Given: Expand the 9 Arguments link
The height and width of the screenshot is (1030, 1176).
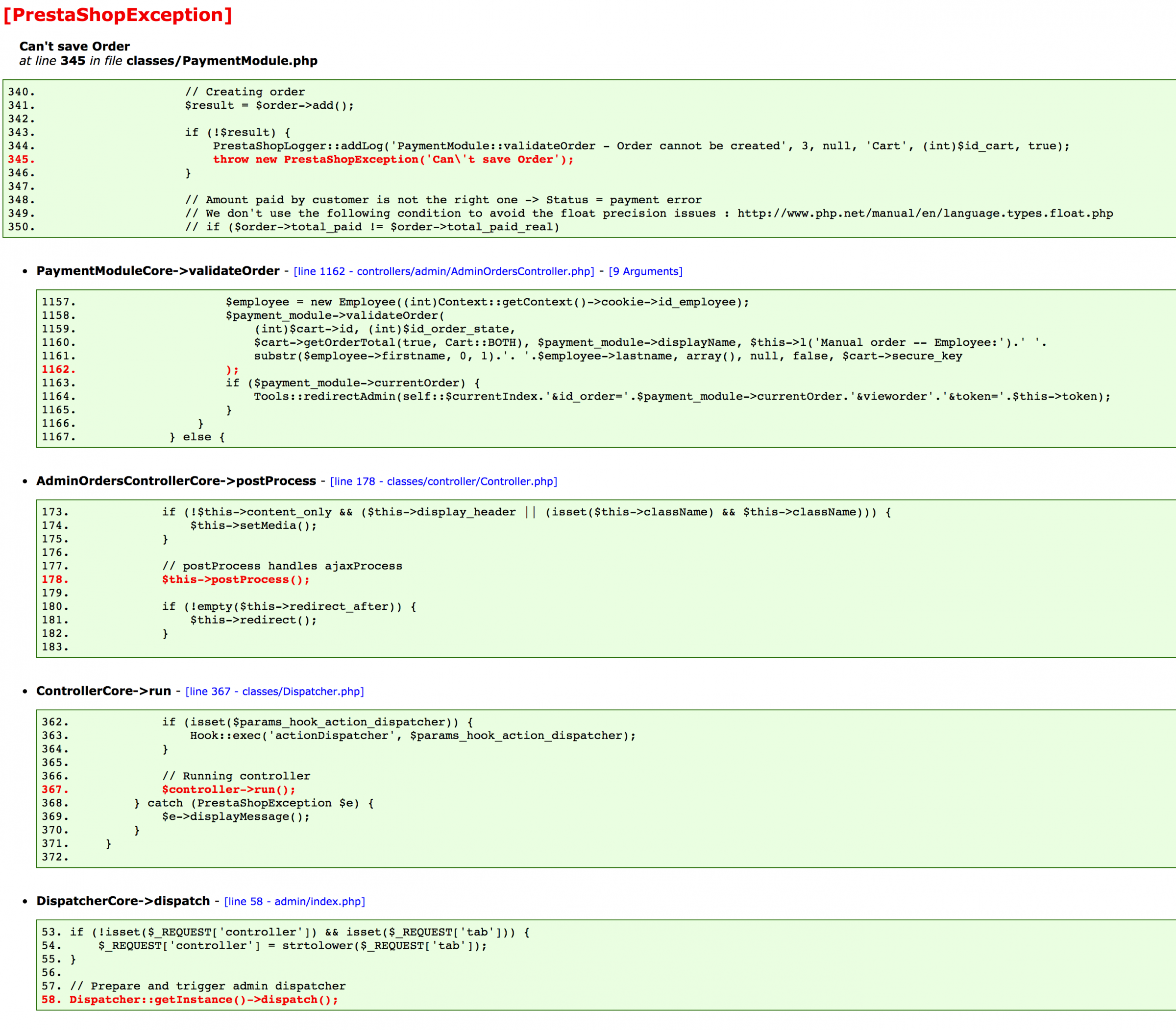Looking at the screenshot, I should [x=645, y=271].
